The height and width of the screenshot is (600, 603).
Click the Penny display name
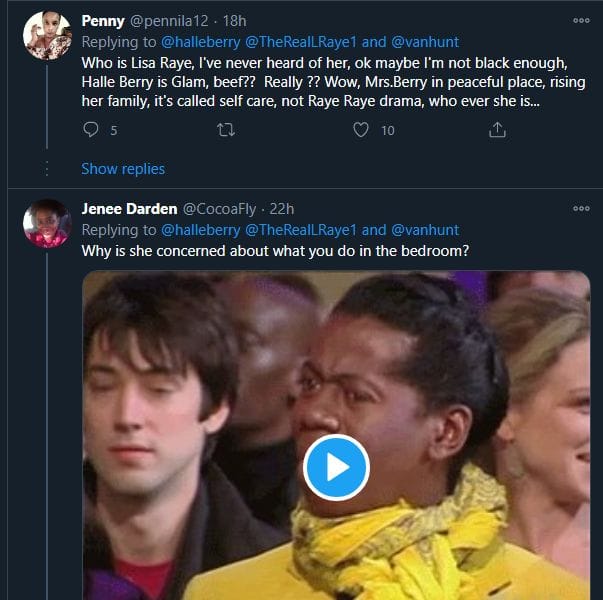103,20
